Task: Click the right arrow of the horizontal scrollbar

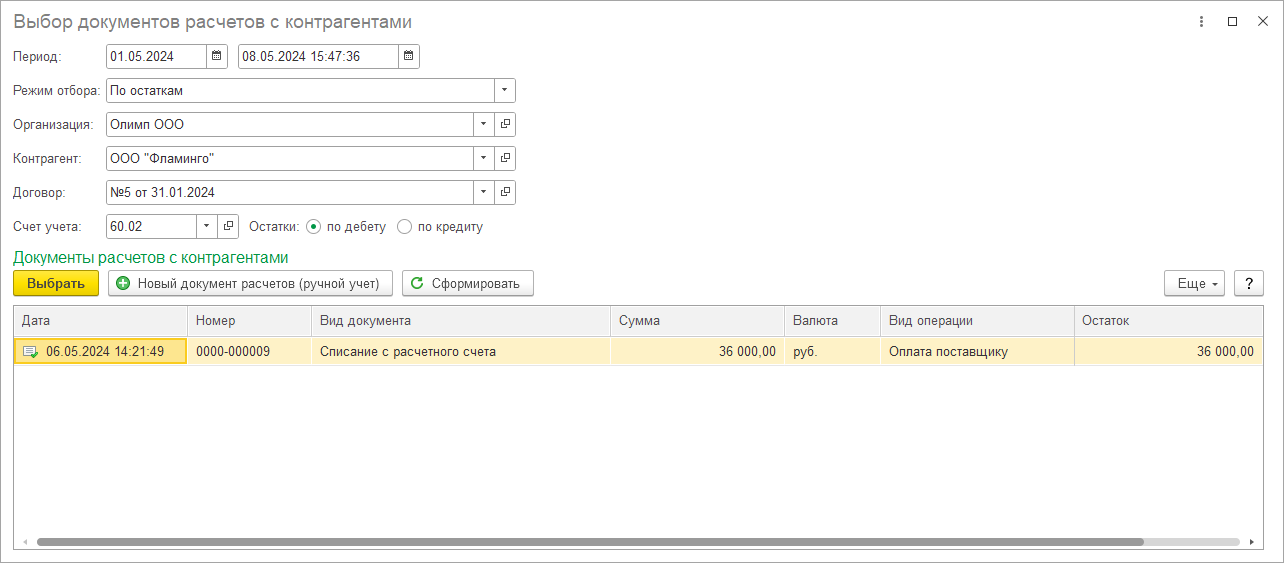Action: click(x=1252, y=542)
